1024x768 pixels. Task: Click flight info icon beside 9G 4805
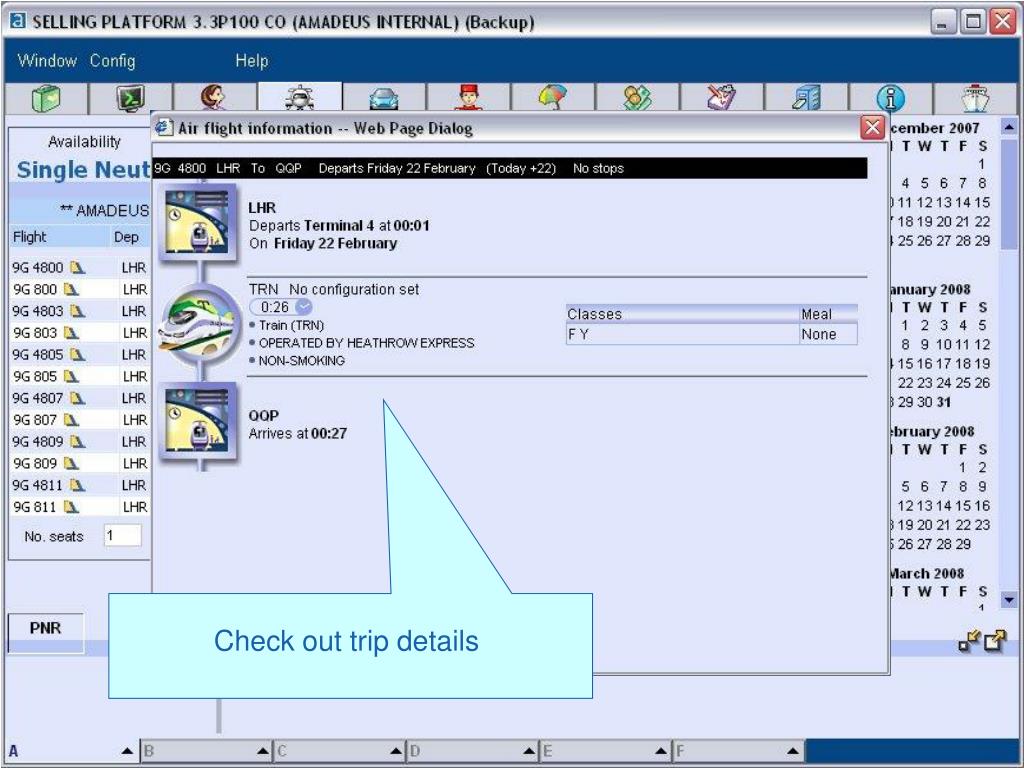click(78, 355)
